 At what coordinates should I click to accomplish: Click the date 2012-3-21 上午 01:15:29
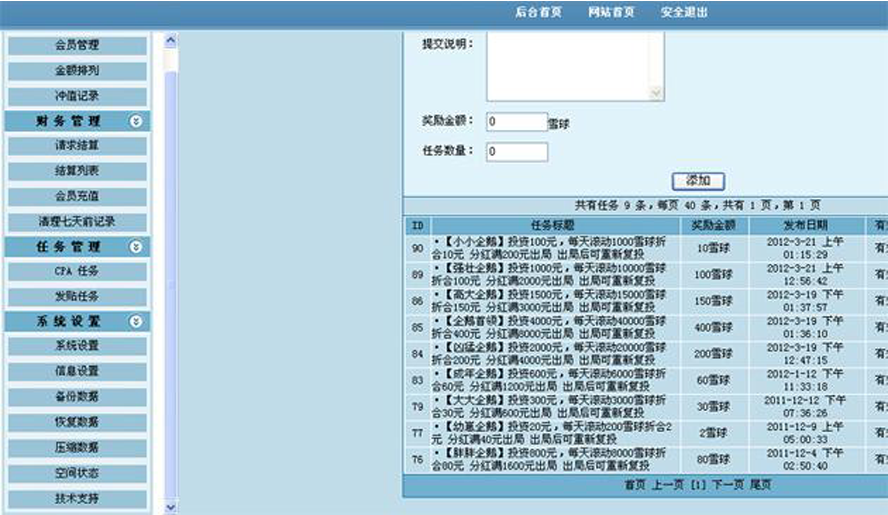tap(805, 248)
